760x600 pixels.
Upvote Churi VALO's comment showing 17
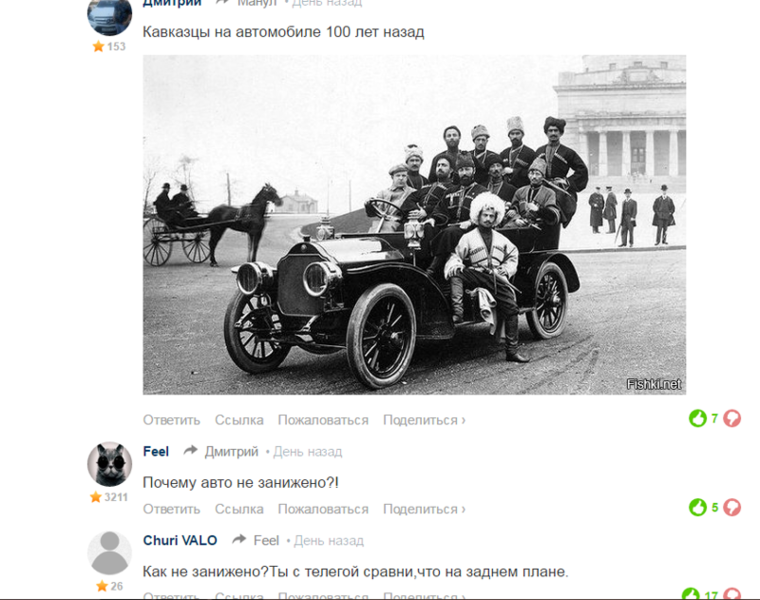pos(691,594)
